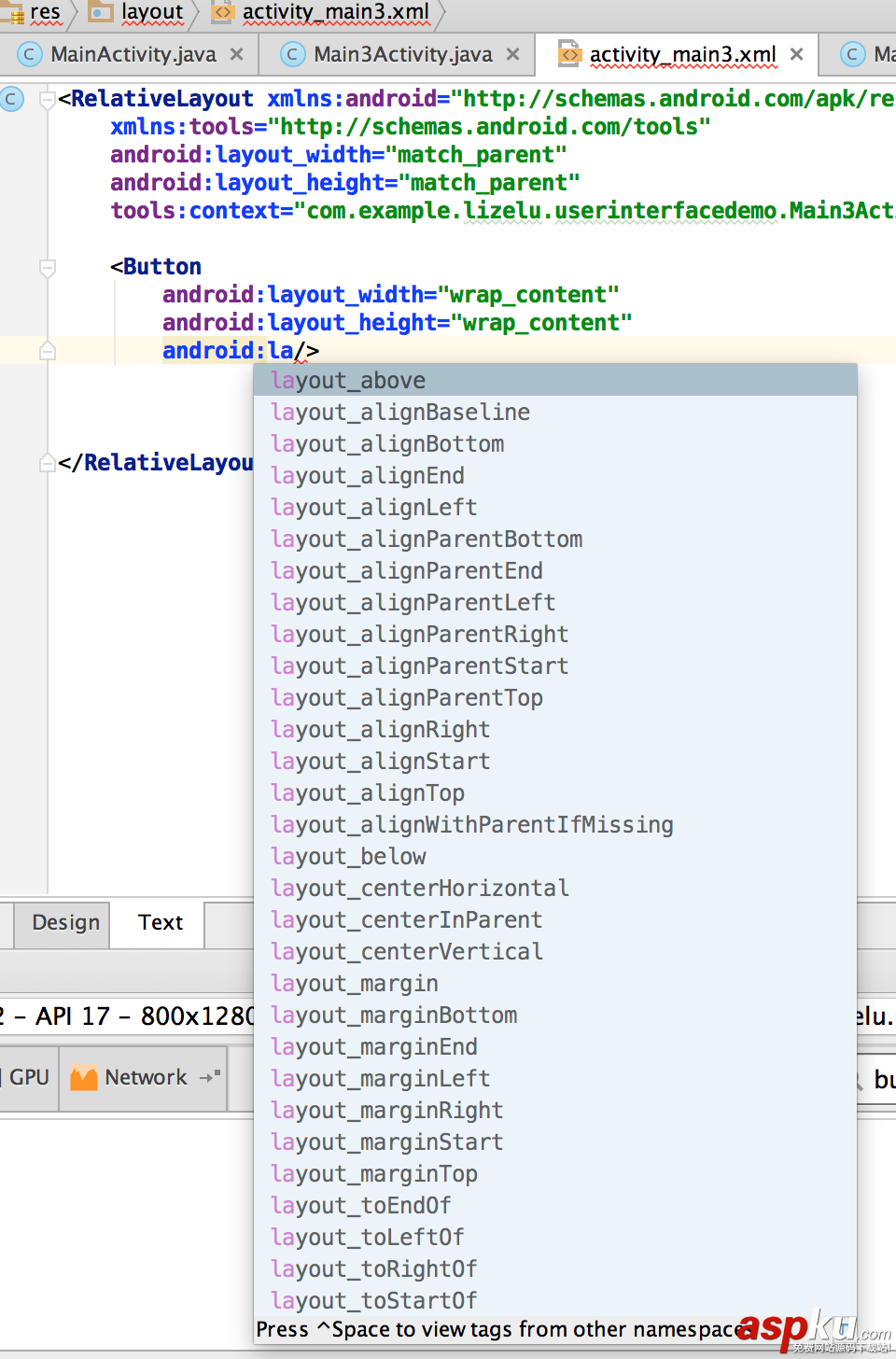The height and width of the screenshot is (1359, 896).
Task: Open the GPU monitor tab
Action: click(28, 1078)
